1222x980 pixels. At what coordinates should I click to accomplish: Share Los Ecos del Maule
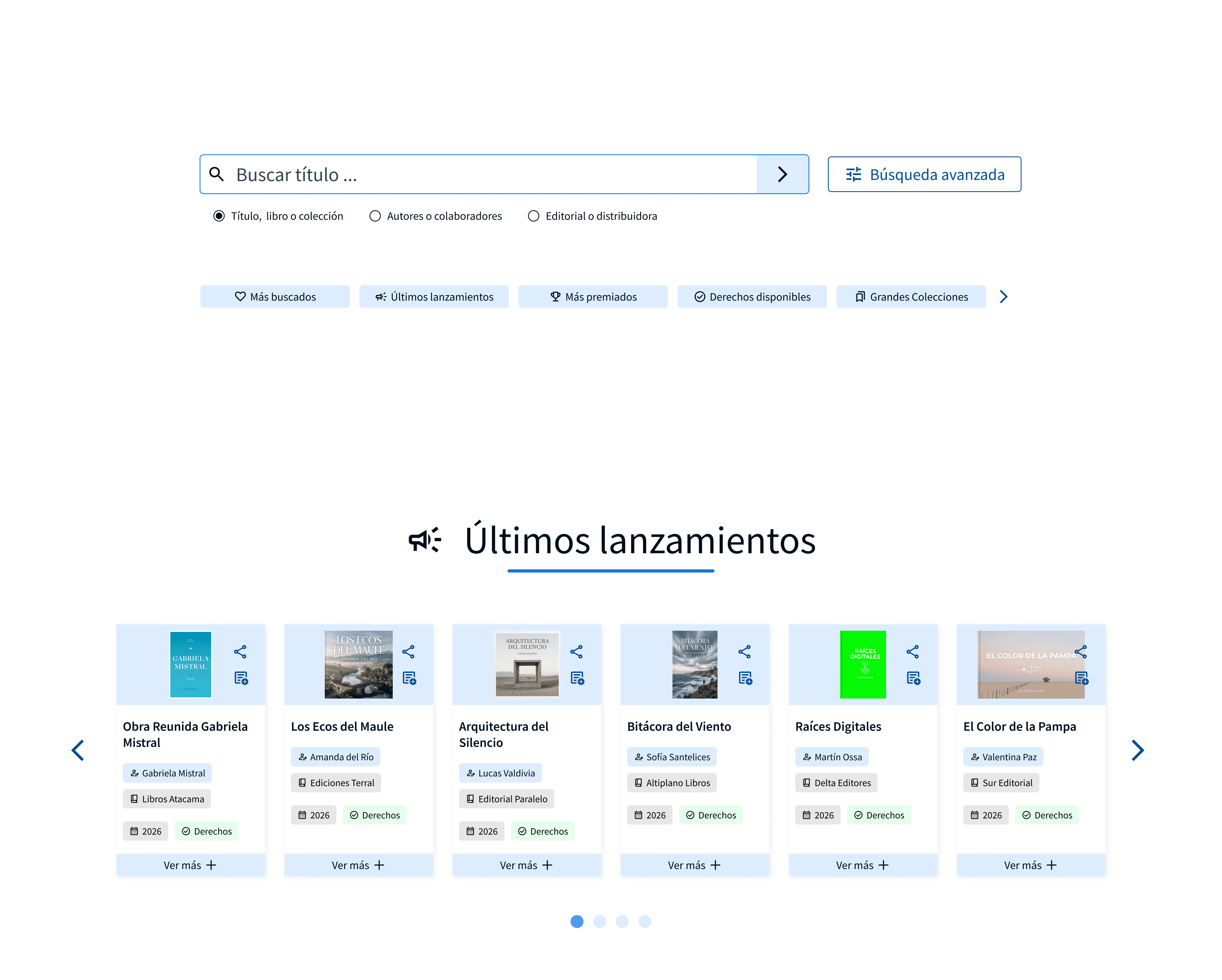408,651
